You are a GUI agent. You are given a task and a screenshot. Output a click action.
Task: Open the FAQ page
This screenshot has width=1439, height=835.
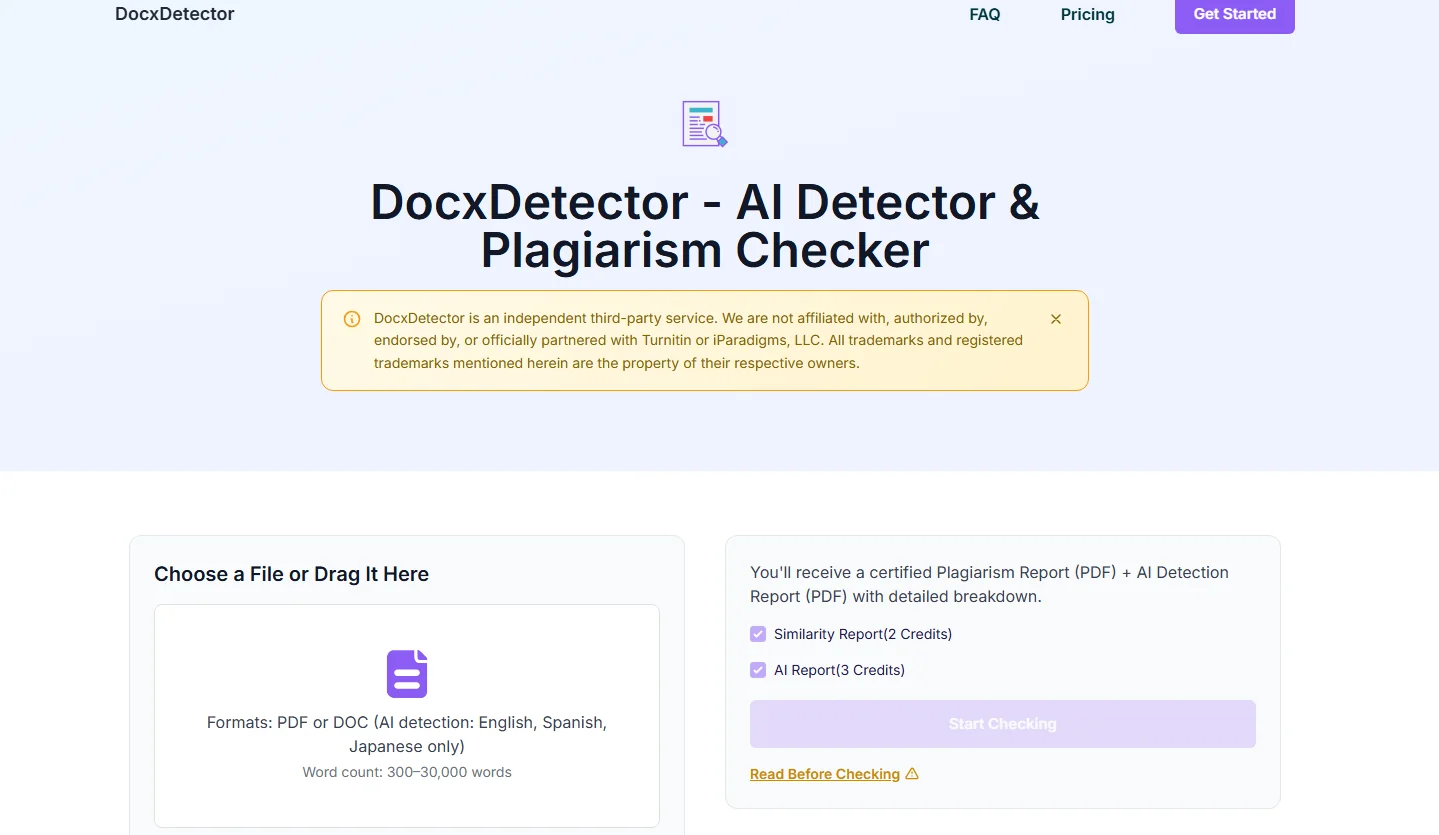click(x=985, y=14)
